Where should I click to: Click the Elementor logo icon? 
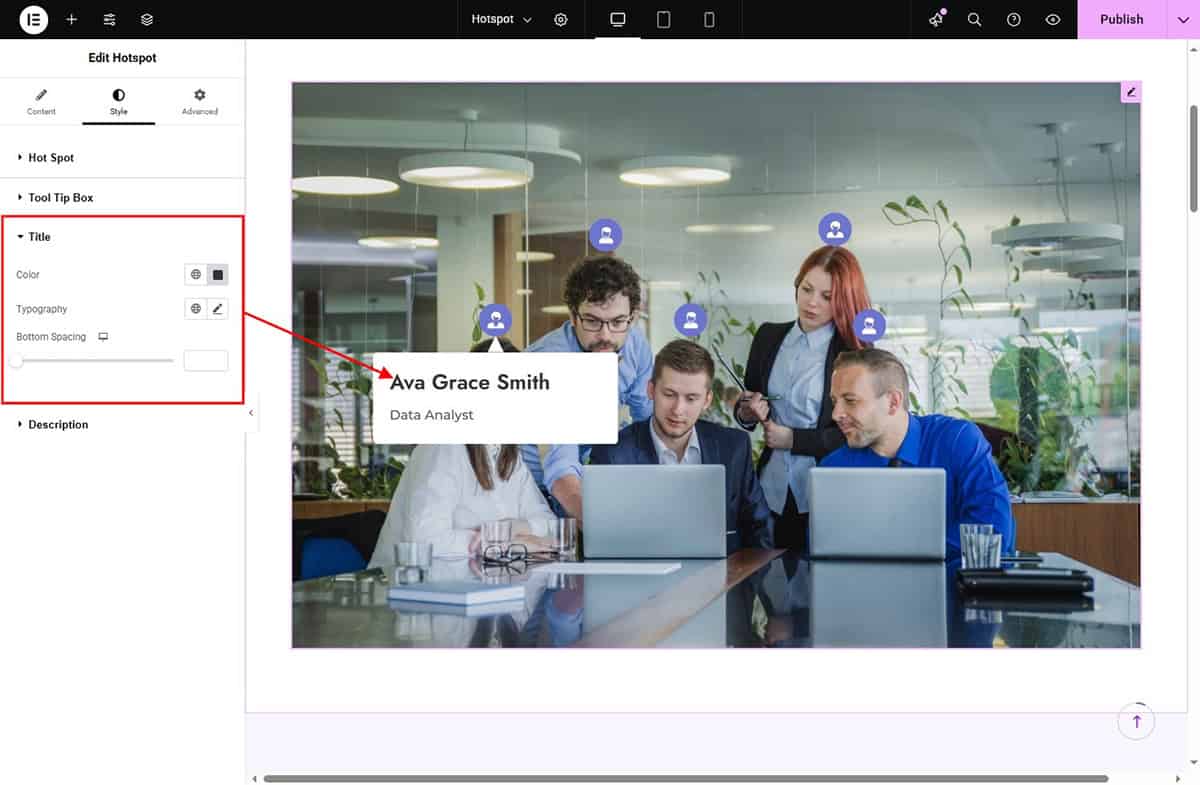pyautogui.click(x=34, y=19)
